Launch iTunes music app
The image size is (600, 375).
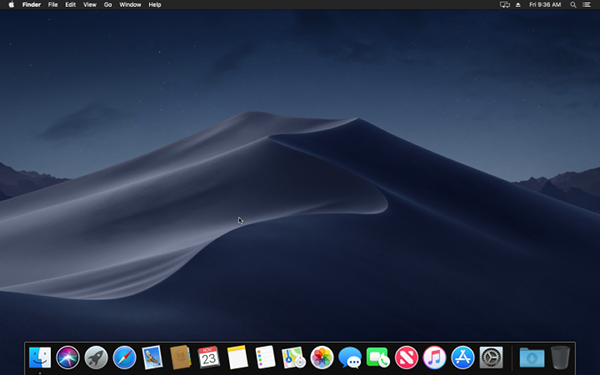pyautogui.click(x=434, y=357)
